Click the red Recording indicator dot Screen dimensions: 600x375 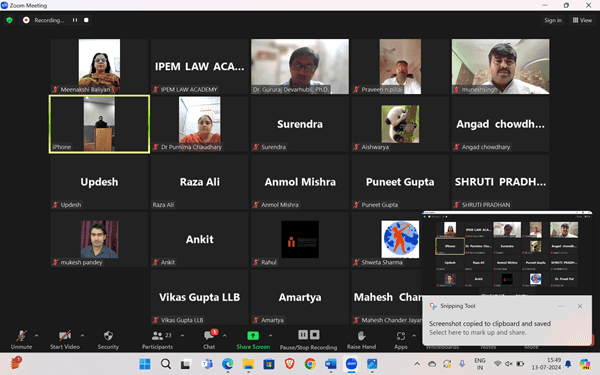pos(26,20)
